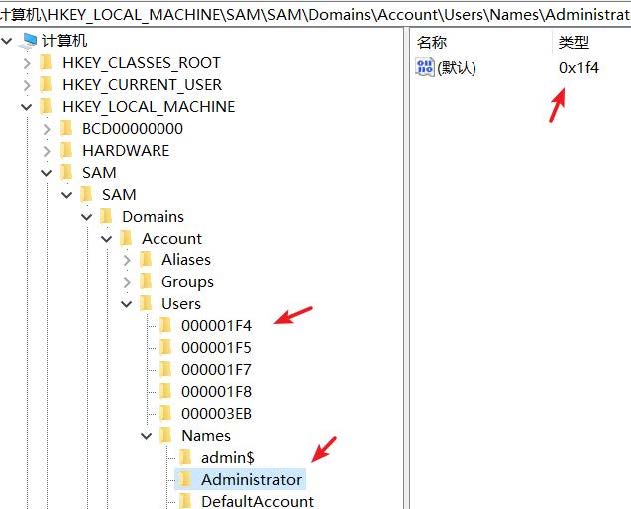631x509 pixels.
Task: Click the 计算机 computer icon in tree
Action: tap(29, 41)
